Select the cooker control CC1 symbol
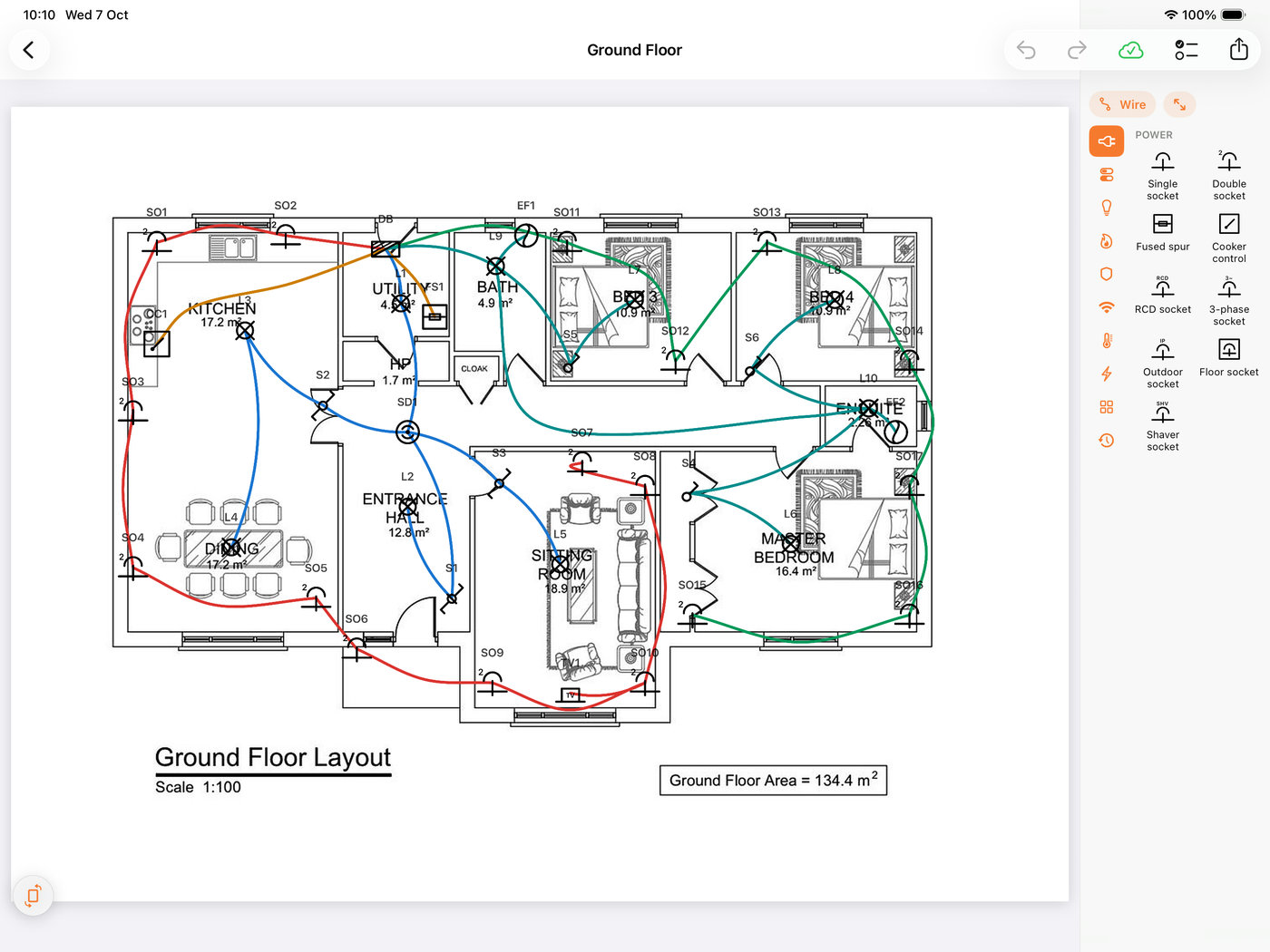Viewport: 1270px width, 952px height. pos(156,344)
